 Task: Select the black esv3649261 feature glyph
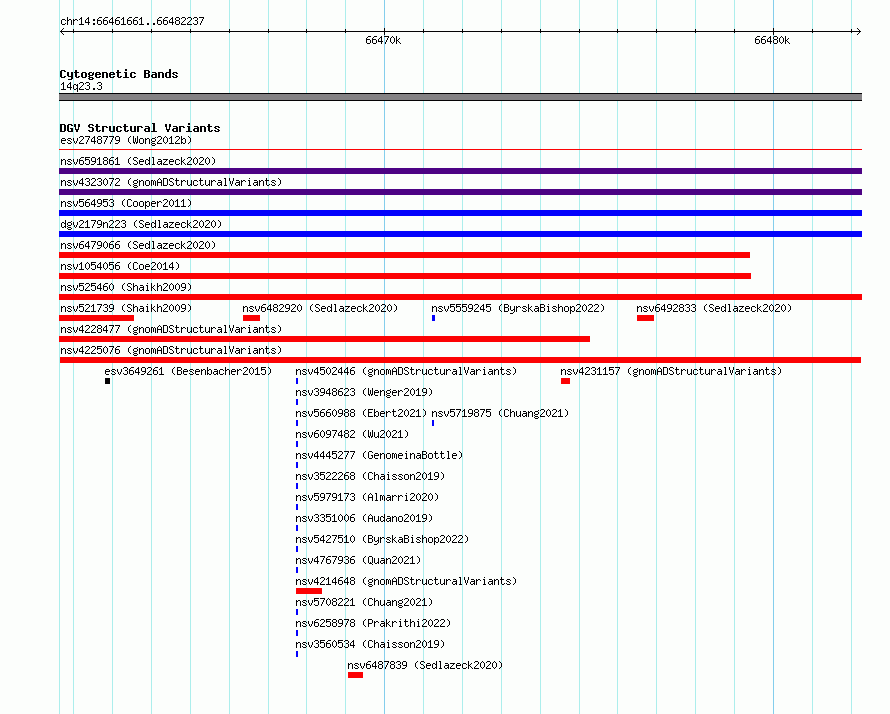click(107, 381)
